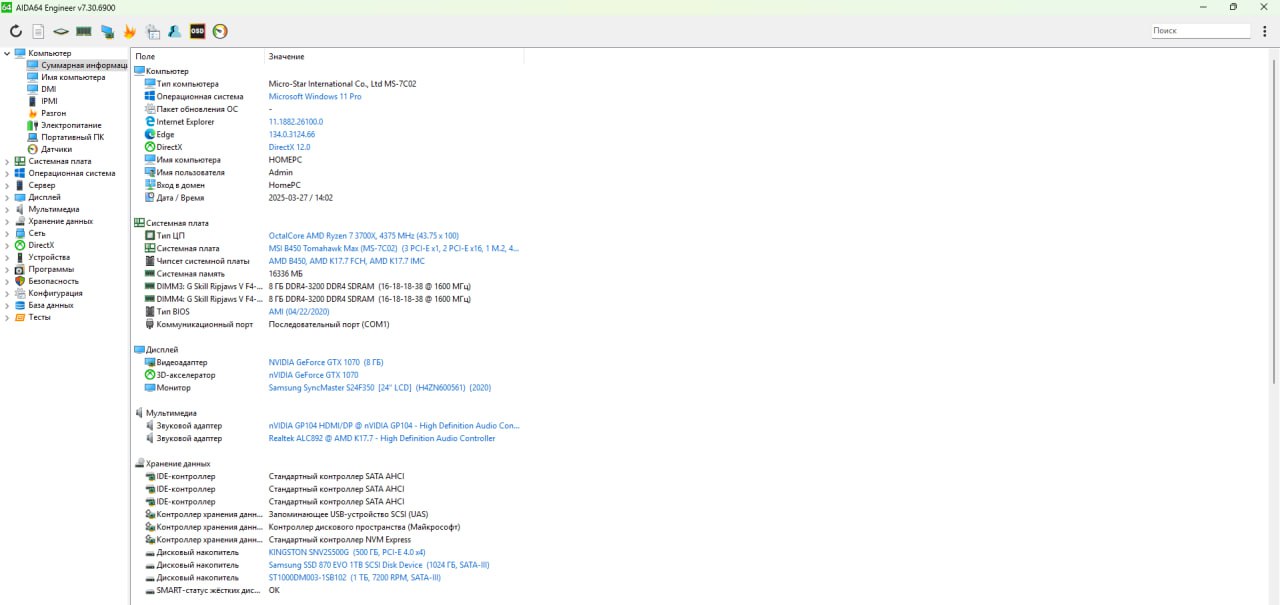Open the MSI B450 Tomahawk Max link

(394, 248)
